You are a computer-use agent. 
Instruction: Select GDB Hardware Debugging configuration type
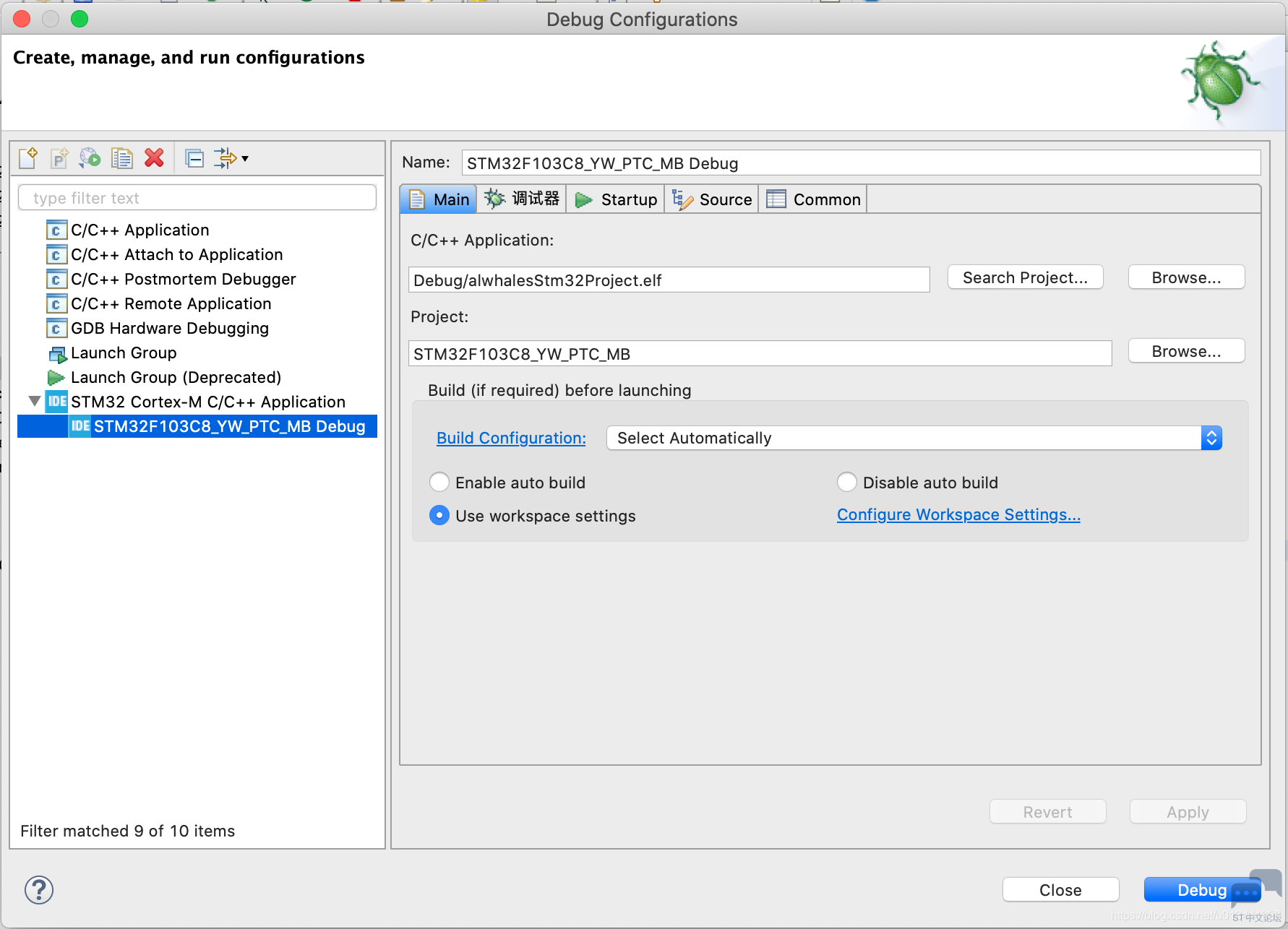coord(169,329)
